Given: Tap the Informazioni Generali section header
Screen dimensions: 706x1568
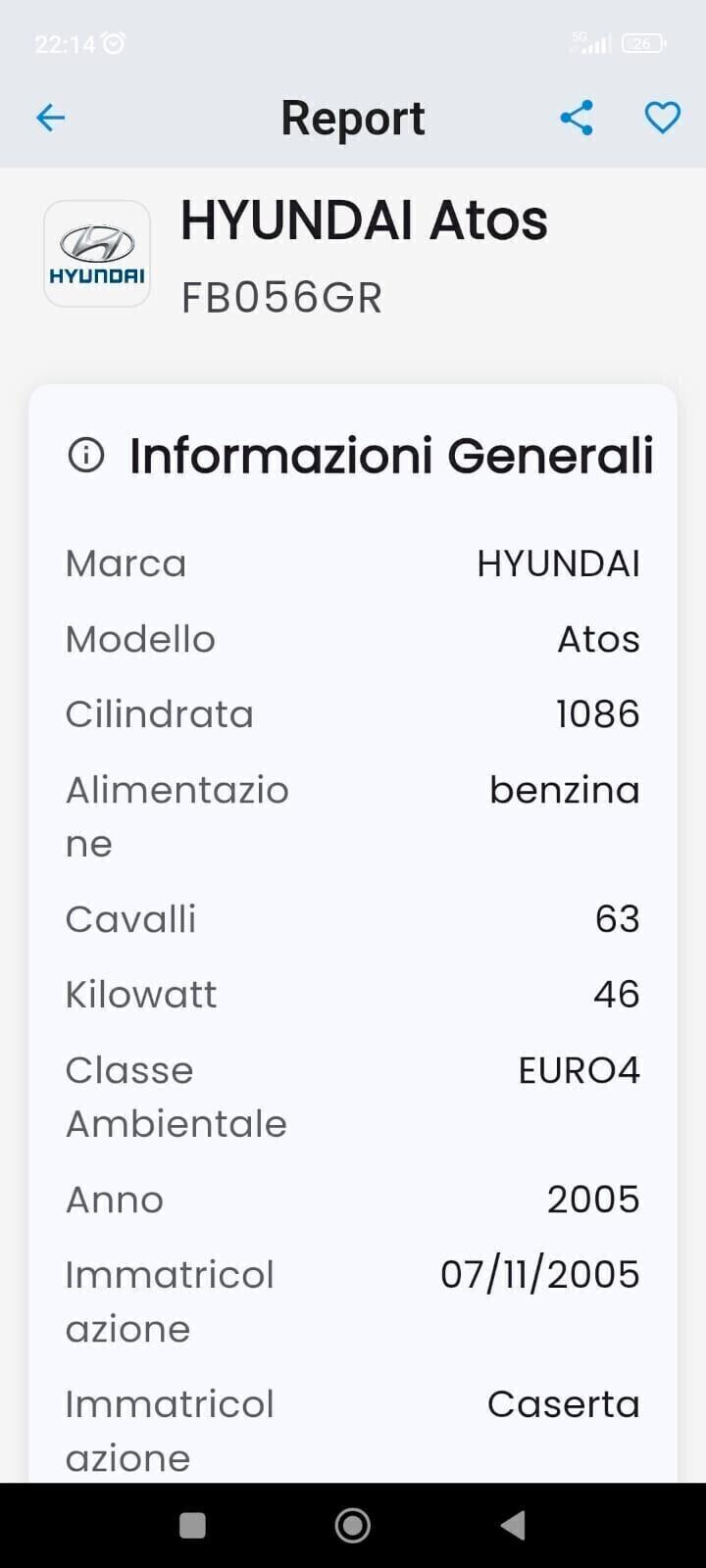Looking at the screenshot, I should point(390,456).
